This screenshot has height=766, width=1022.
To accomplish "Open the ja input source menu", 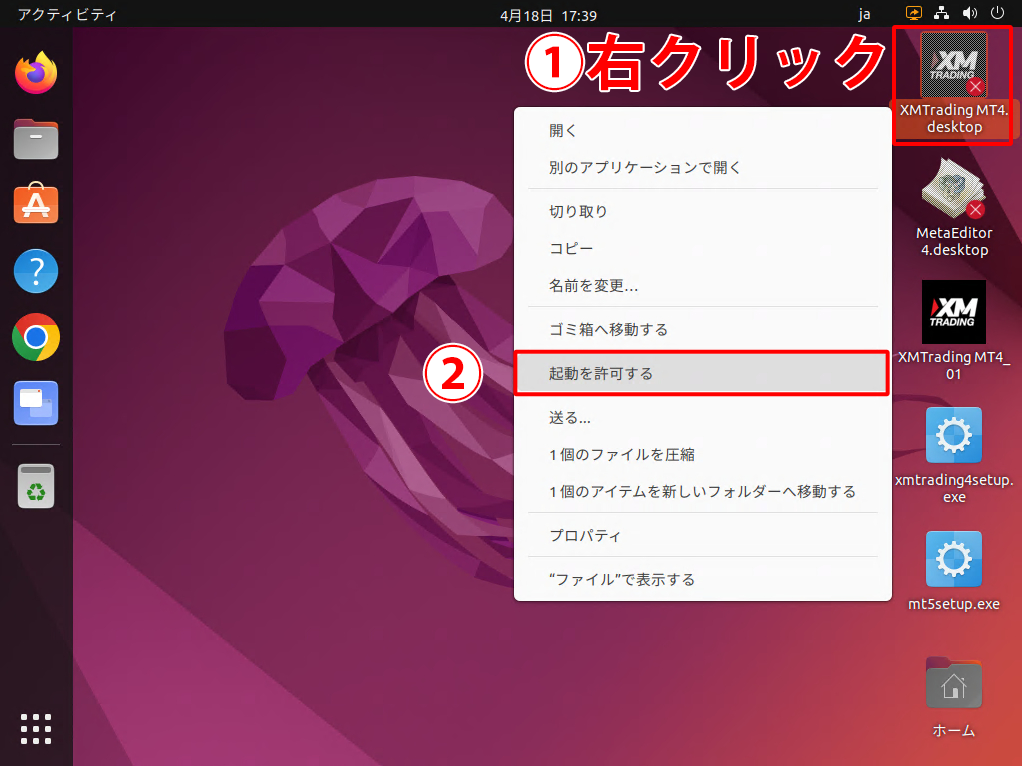I will click(864, 15).
